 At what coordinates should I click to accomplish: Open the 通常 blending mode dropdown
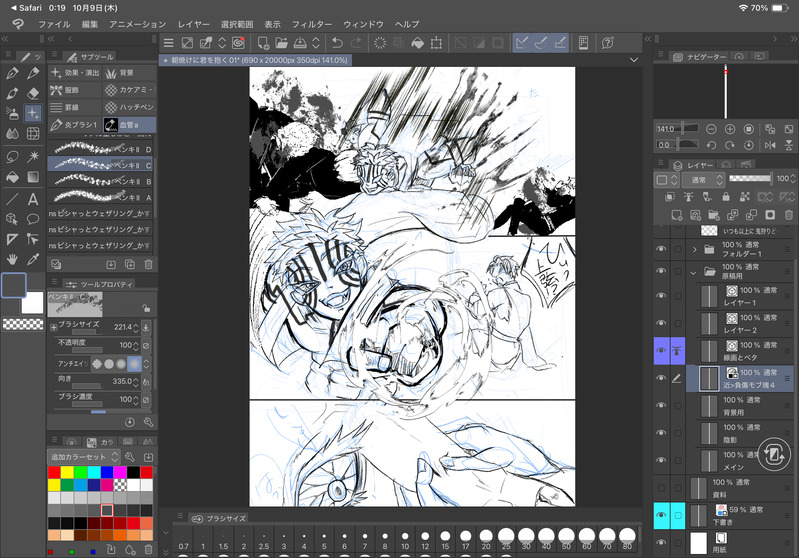(704, 179)
